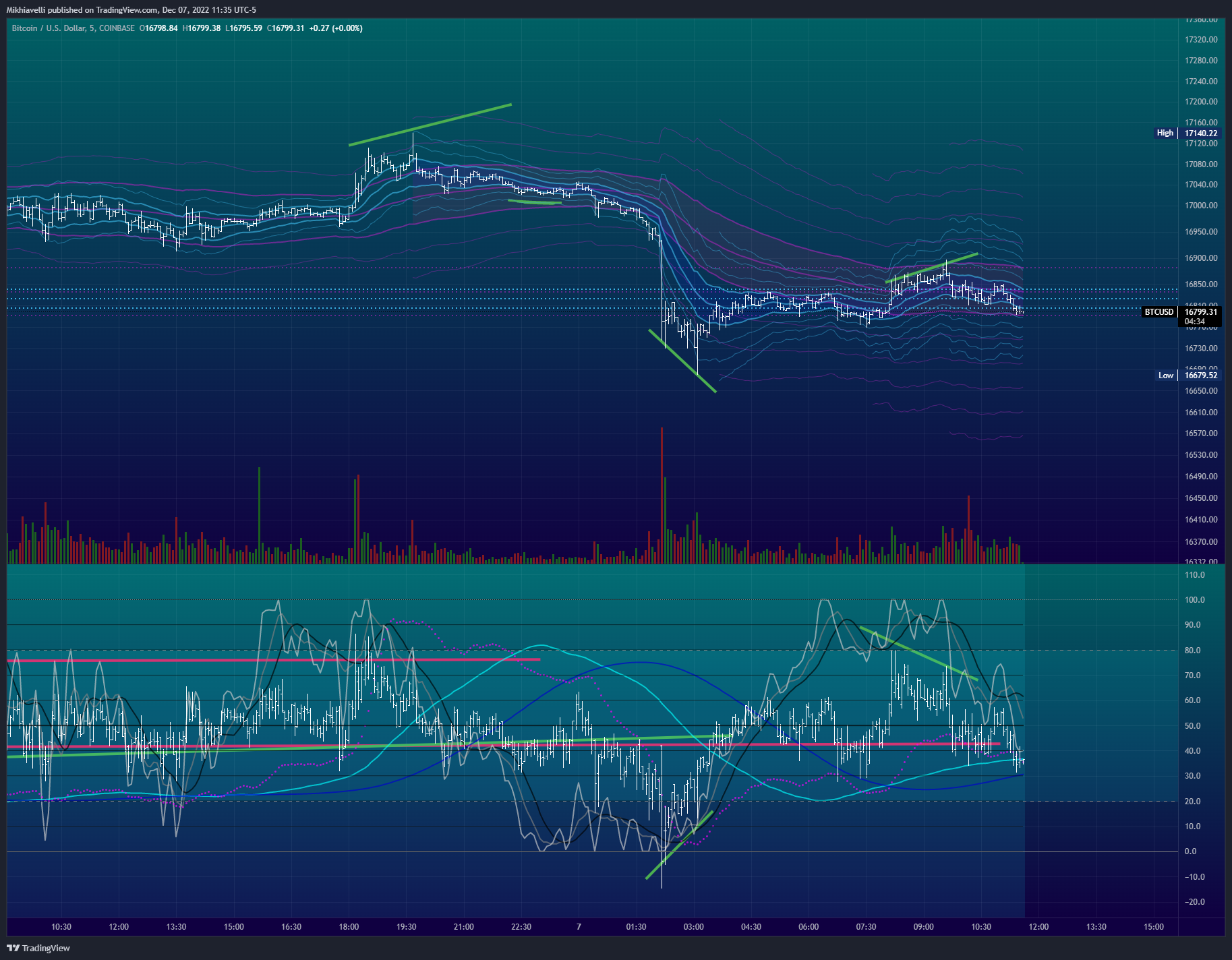Image resolution: width=1232 pixels, height=960 pixels.
Task: Click the 16570.00 price axis label
Action: (1201, 433)
